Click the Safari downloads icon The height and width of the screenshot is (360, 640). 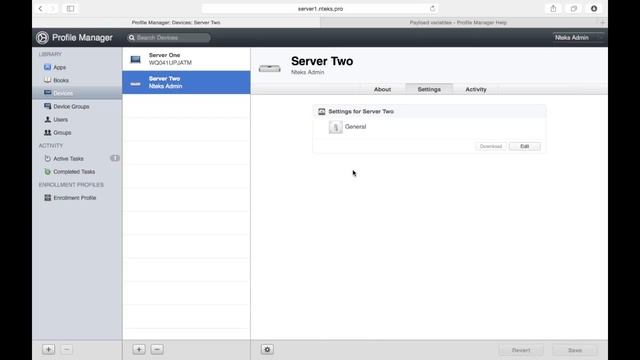(x=594, y=8)
